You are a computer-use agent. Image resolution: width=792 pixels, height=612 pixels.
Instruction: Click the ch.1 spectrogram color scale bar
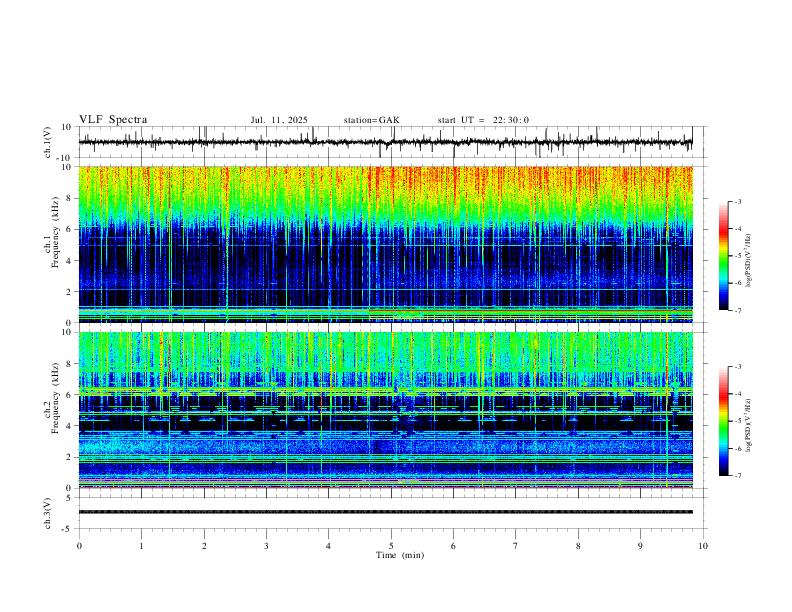tap(724, 255)
